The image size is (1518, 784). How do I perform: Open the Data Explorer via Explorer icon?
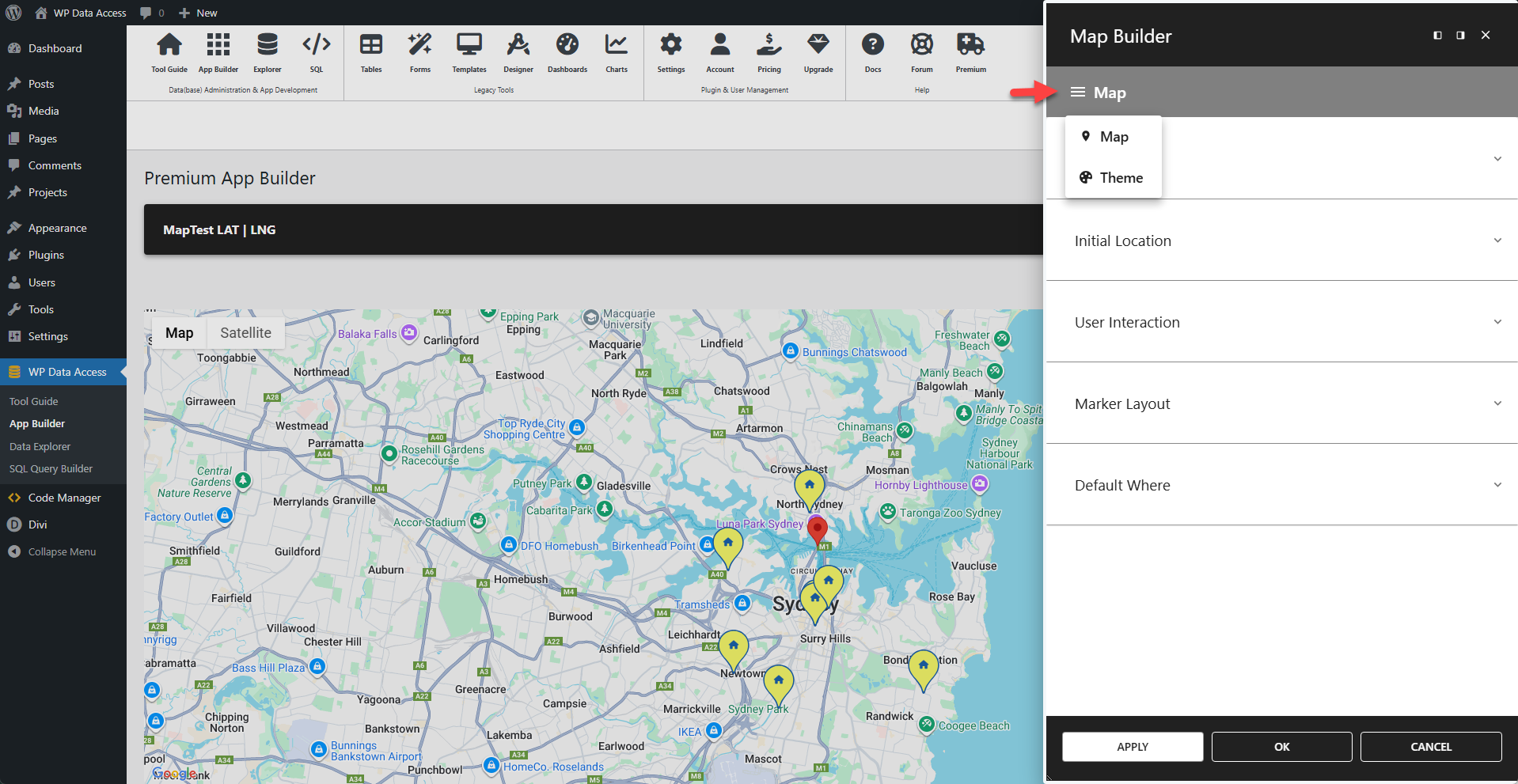click(267, 53)
